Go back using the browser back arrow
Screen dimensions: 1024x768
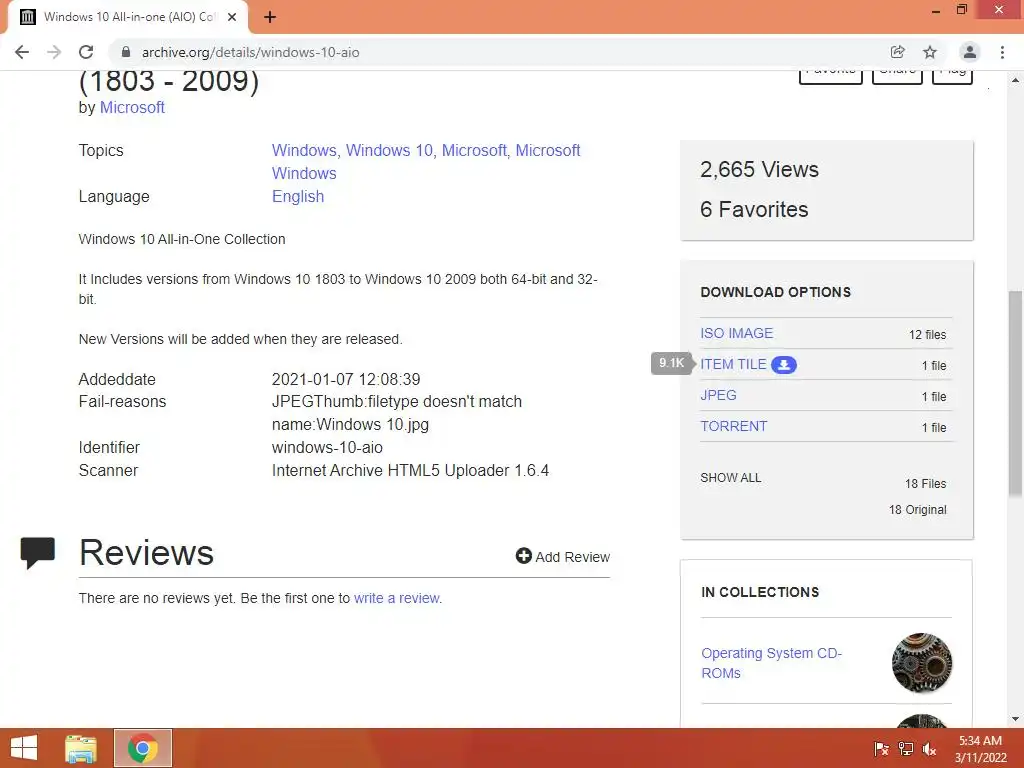(x=22, y=52)
